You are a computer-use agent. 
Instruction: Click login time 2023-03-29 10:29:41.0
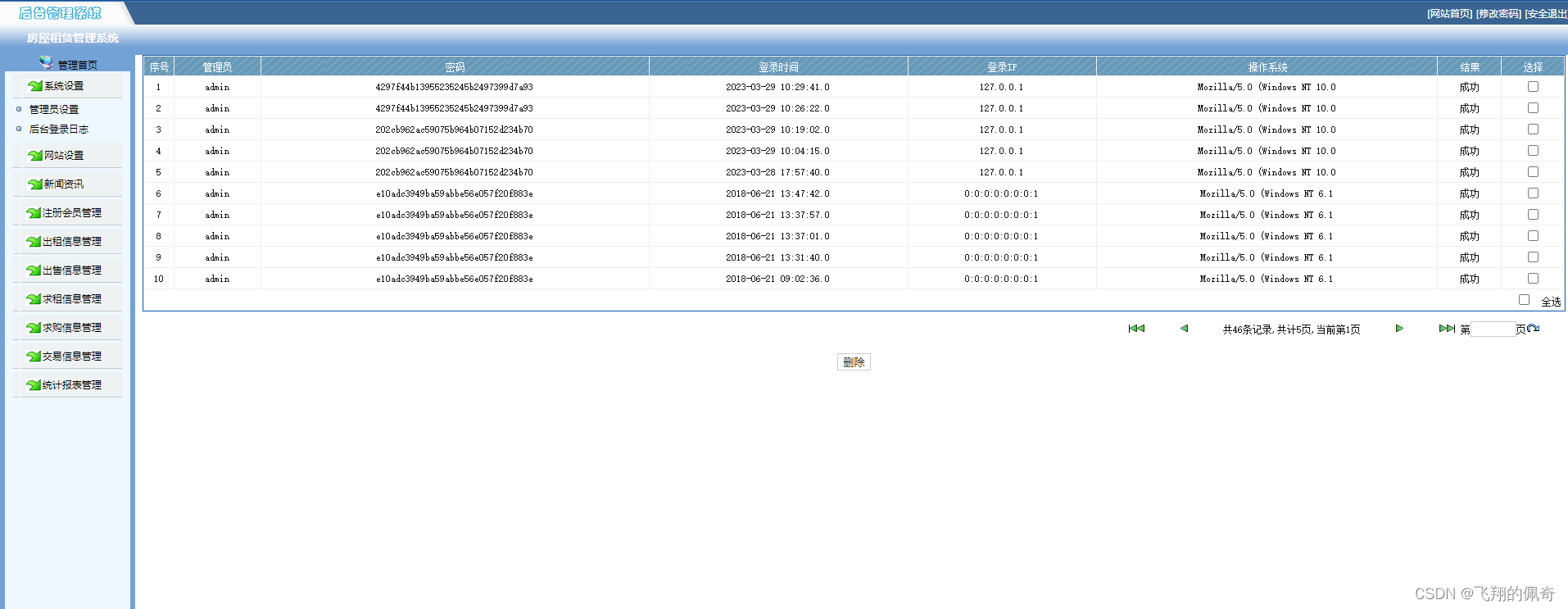[777, 87]
